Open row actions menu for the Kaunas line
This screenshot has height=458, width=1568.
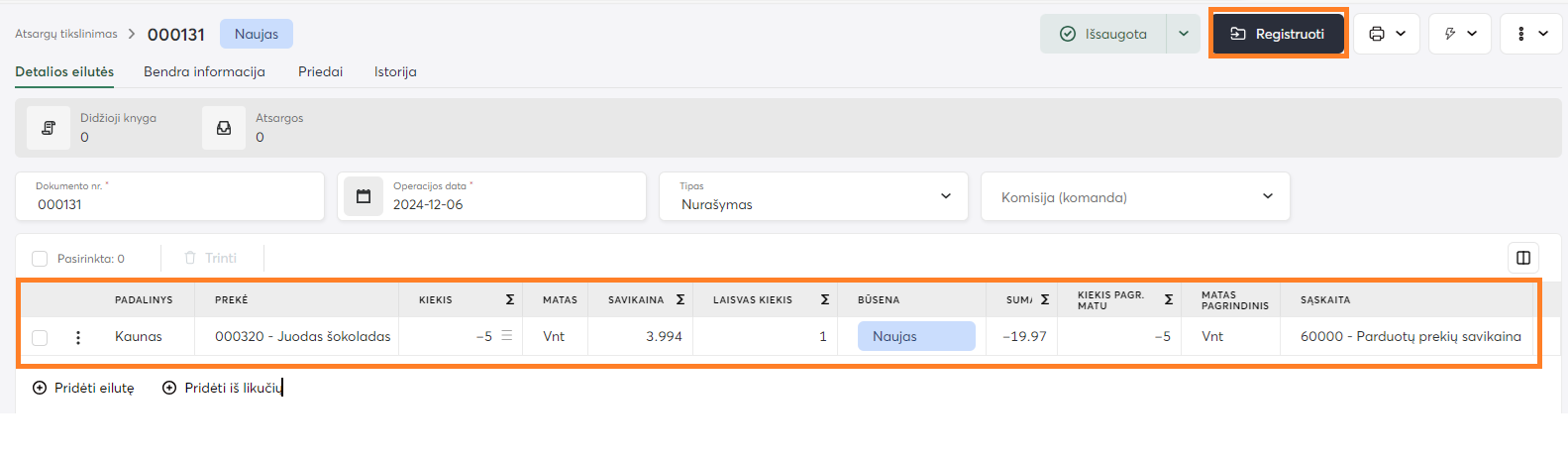pyautogui.click(x=78, y=337)
